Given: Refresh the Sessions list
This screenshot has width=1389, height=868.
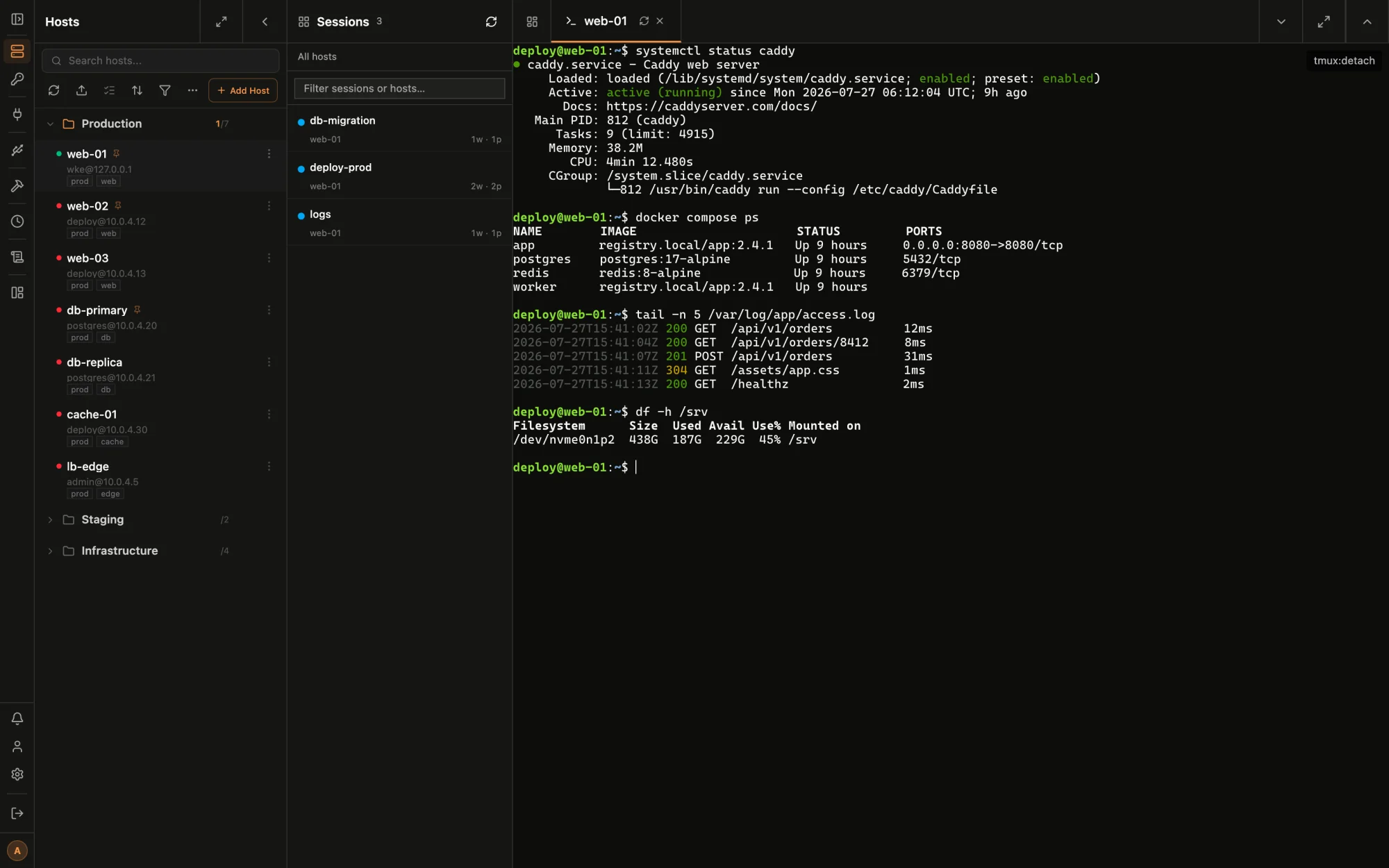Looking at the screenshot, I should tap(491, 22).
